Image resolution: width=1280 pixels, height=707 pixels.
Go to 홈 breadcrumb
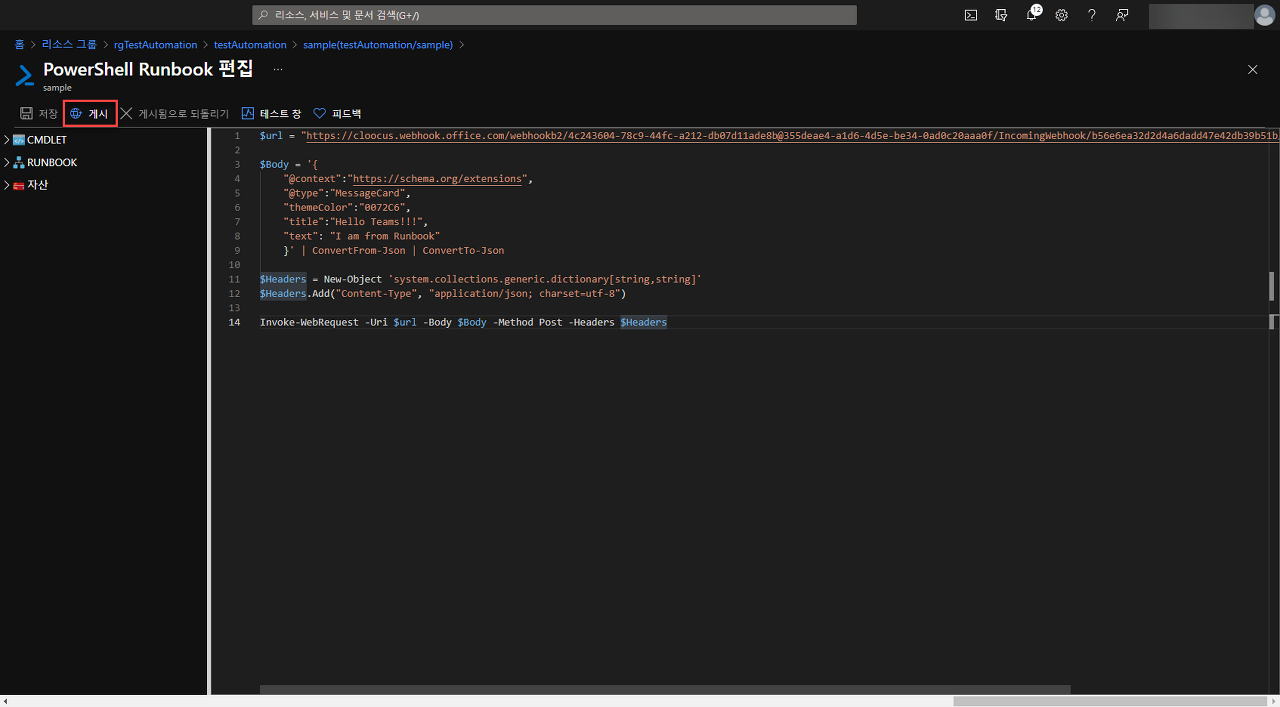click(19, 44)
